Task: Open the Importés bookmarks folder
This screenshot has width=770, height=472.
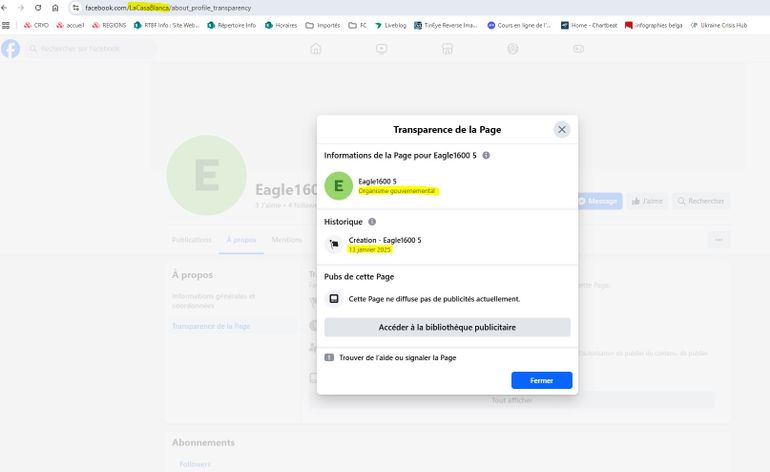Action: point(322,25)
